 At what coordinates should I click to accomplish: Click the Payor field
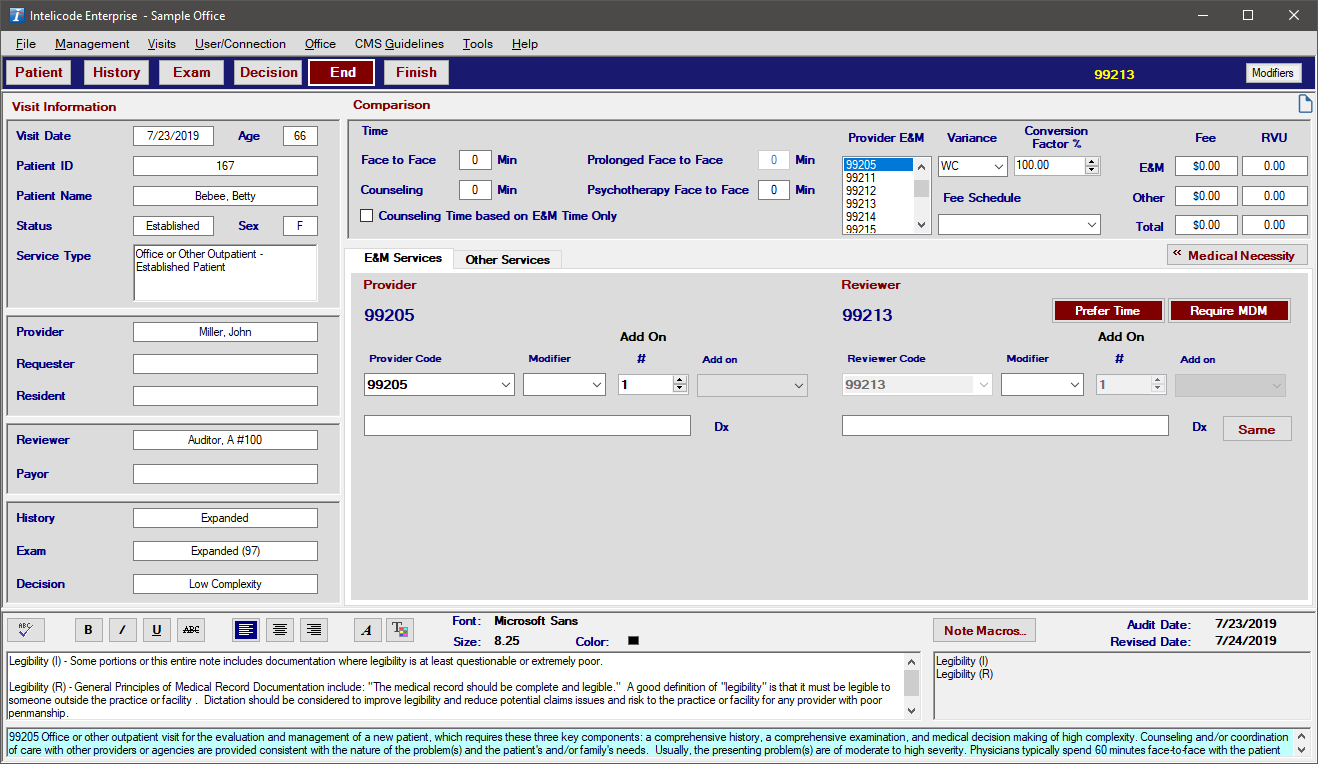click(x=225, y=474)
